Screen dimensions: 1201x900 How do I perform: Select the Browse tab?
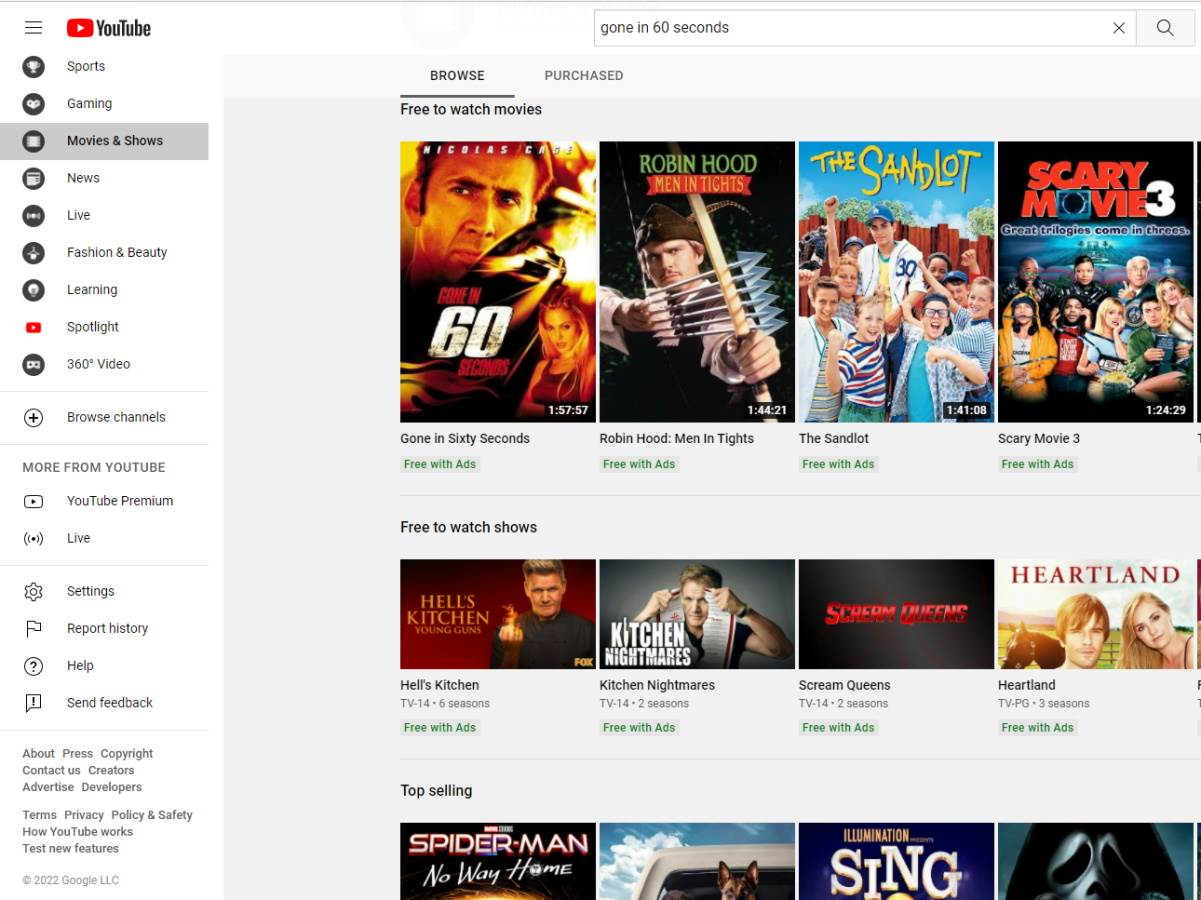point(457,76)
